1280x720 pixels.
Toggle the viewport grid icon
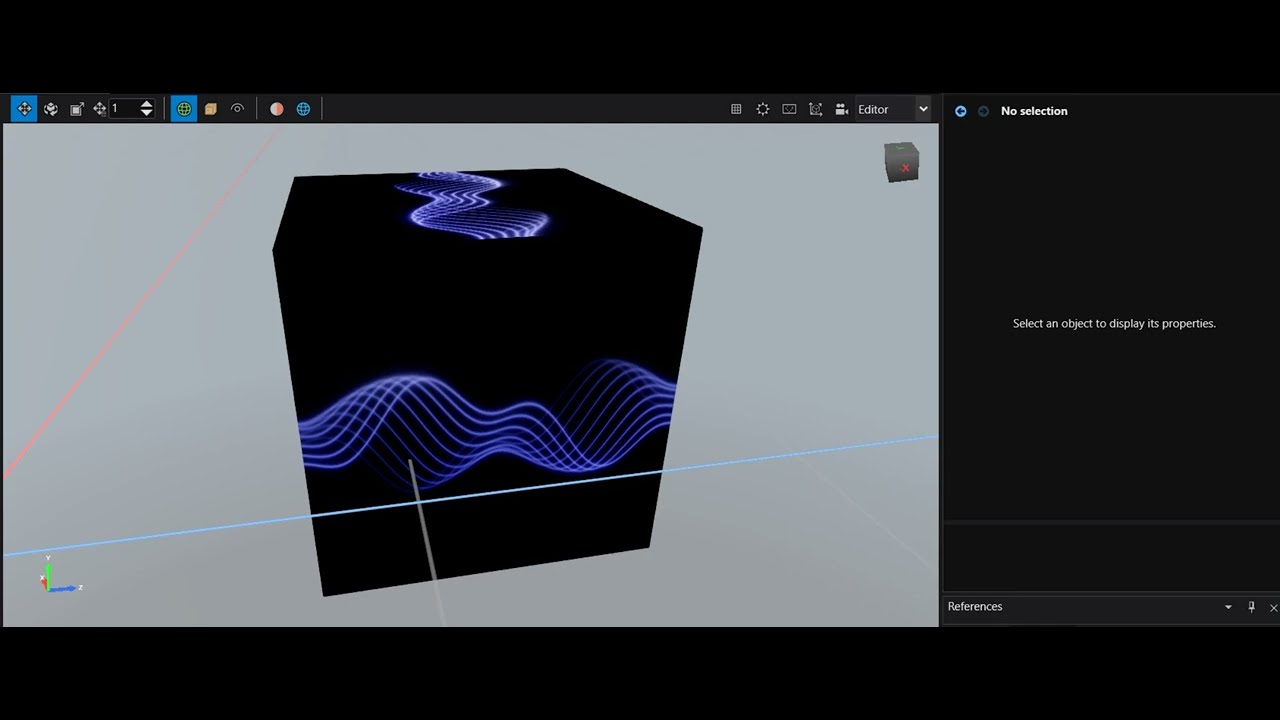tap(736, 109)
